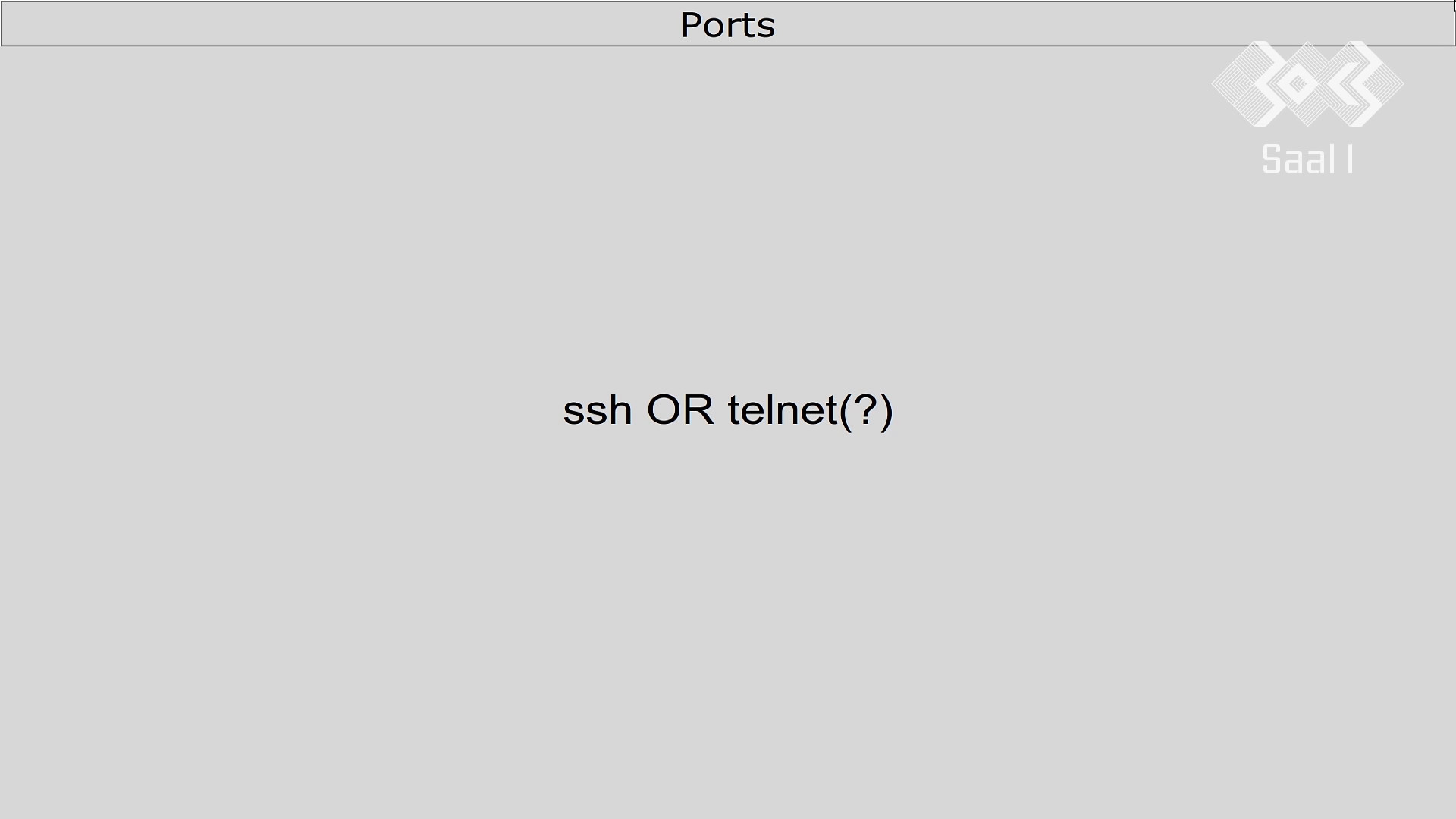Click the closing parenthesis after the question mark
The image size is (1456, 819).
click(x=886, y=412)
